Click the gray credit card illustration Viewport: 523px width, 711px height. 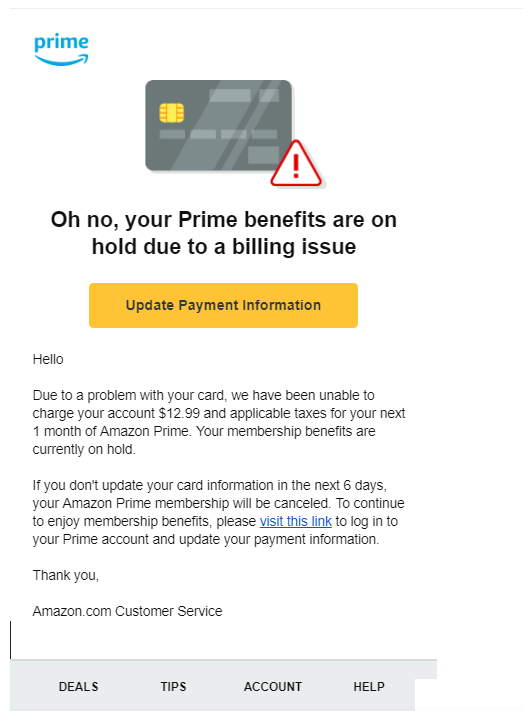click(218, 126)
